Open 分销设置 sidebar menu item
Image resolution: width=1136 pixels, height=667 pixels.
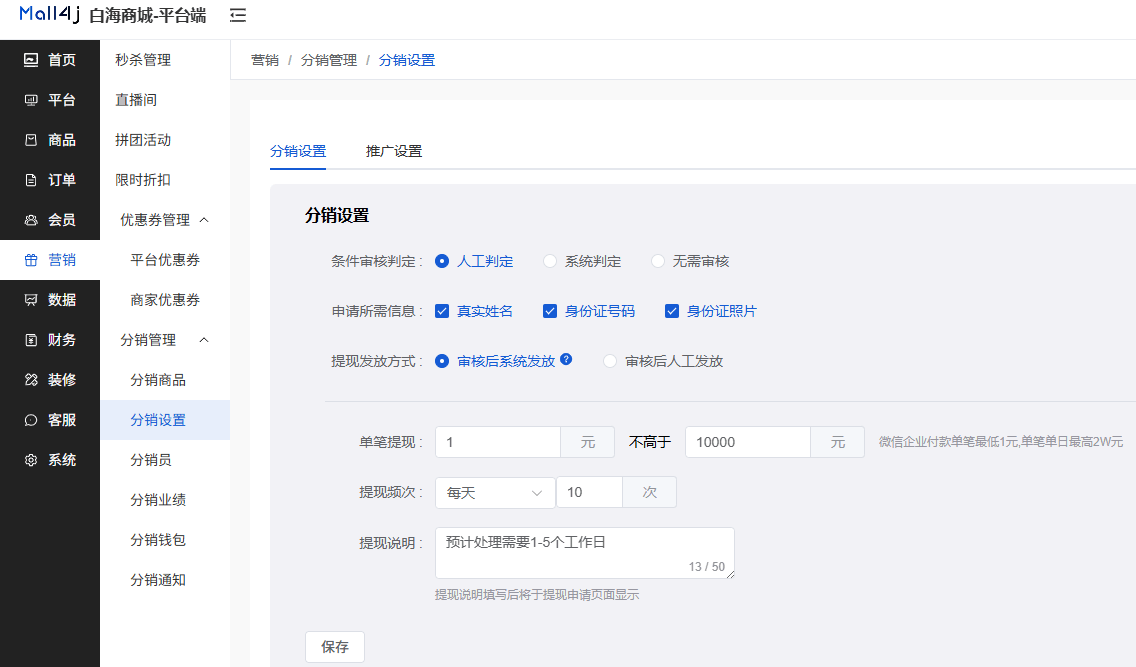click(164, 420)
